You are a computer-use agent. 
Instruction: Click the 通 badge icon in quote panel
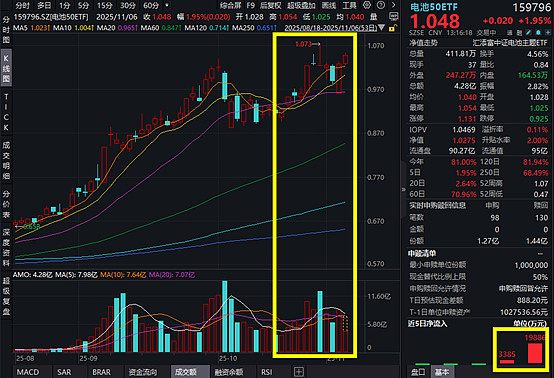click(x=509, y=33)
